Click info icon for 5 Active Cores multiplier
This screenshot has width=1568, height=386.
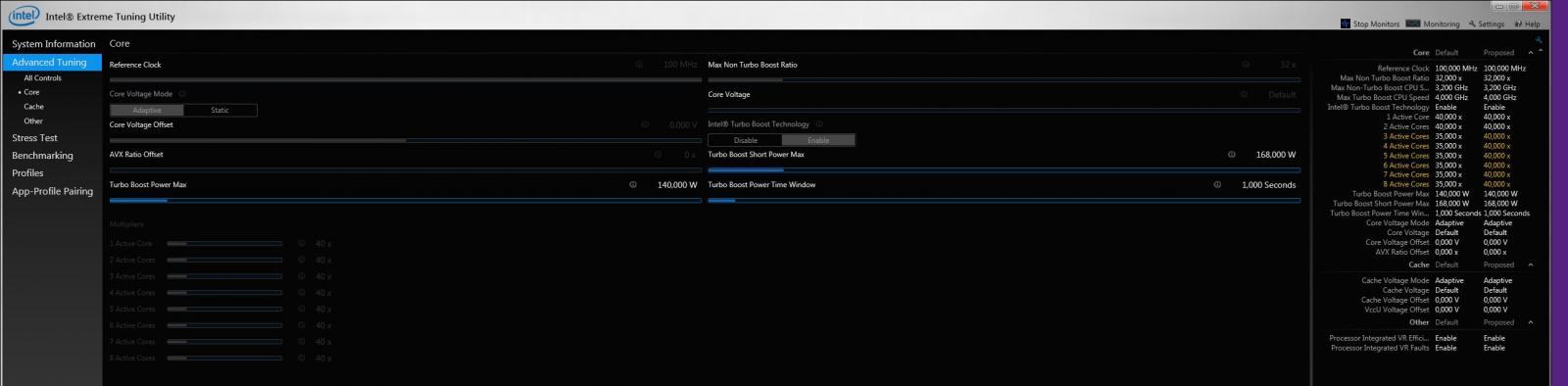(x=301, y=310)
